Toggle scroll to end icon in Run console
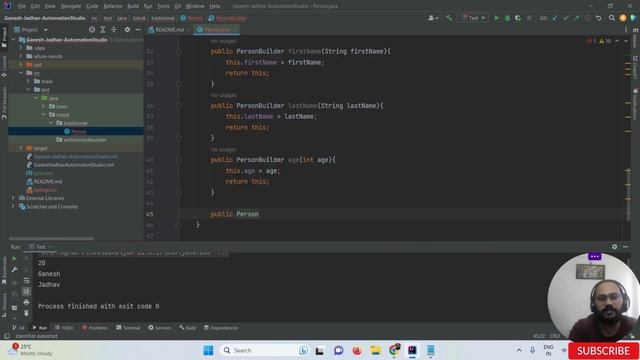Image resolution: width=640 pixels, height=360 pixels. click(26, 291)
